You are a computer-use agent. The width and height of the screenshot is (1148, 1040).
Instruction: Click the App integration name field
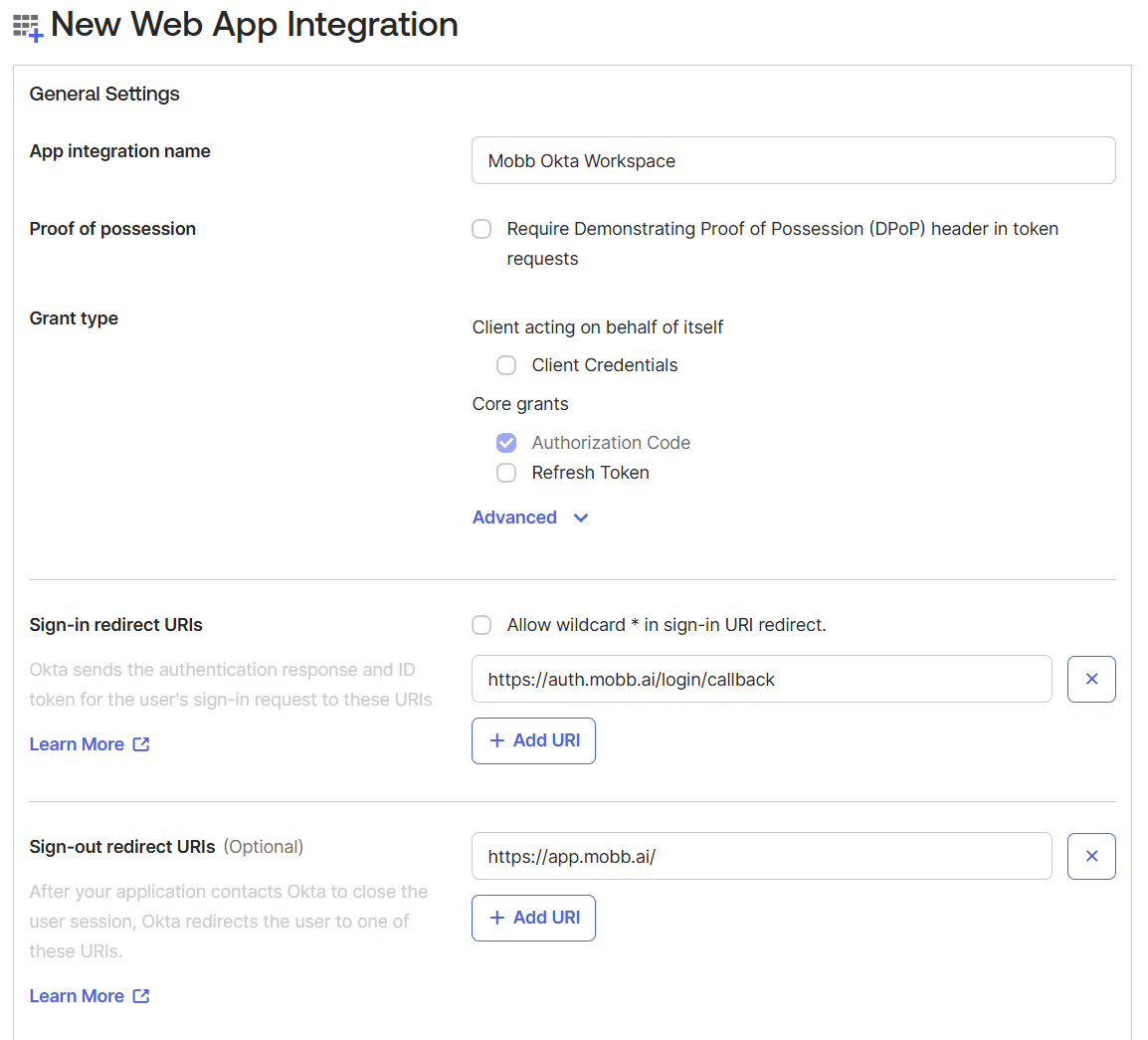[793, 160]
